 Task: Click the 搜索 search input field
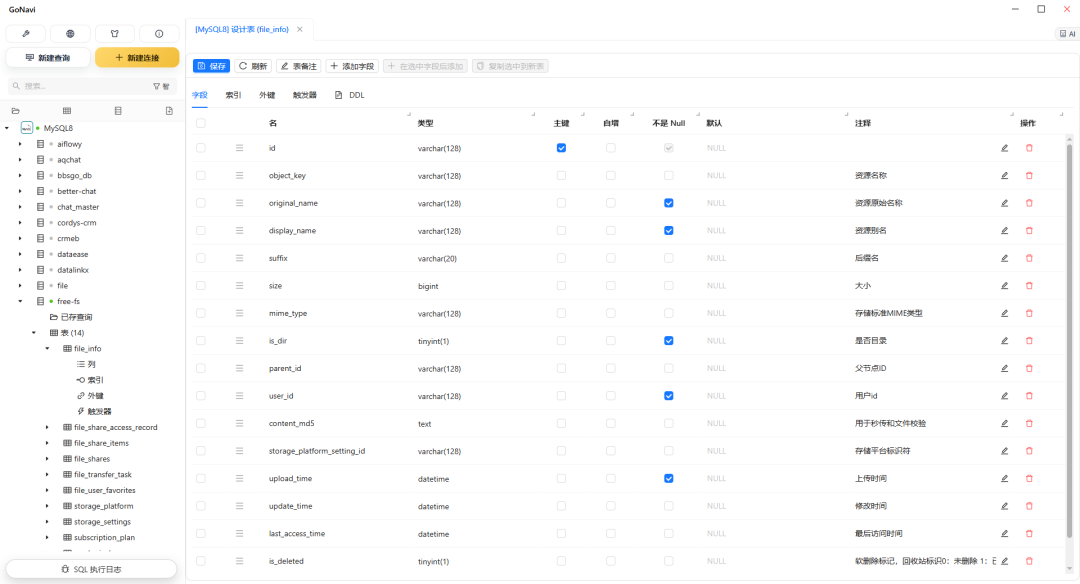tap(80, 86)
